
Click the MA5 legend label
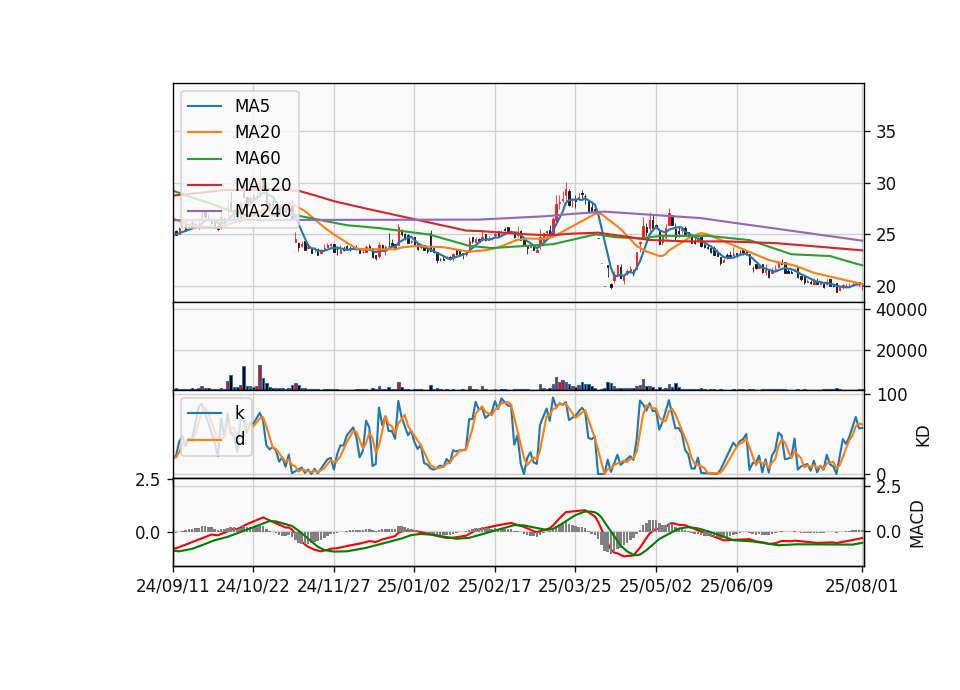pyautogui.click(x=252, y=106)
